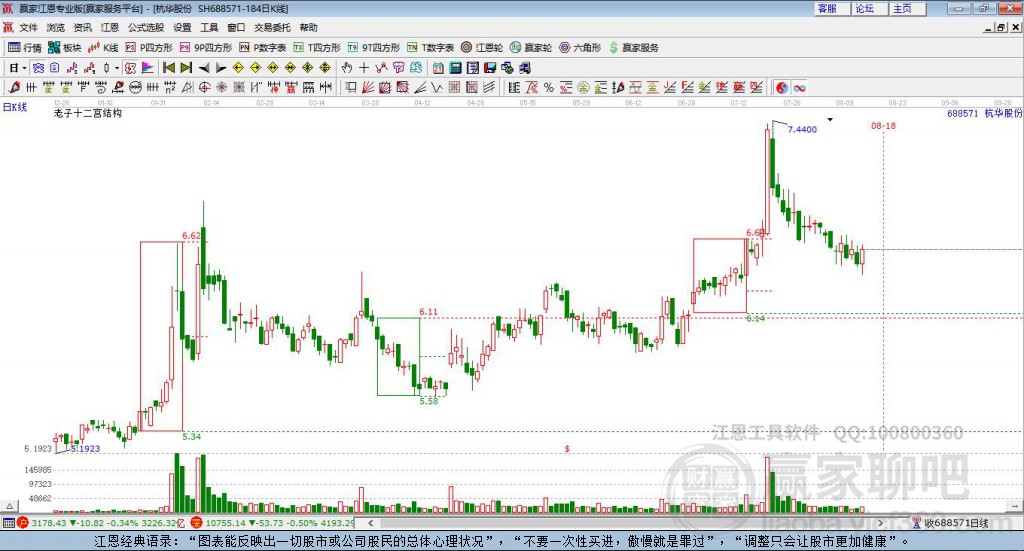This screenshot has height=551, width=1024.
Task: Select the red pencil drawing tool
Action: coord(14,87)
